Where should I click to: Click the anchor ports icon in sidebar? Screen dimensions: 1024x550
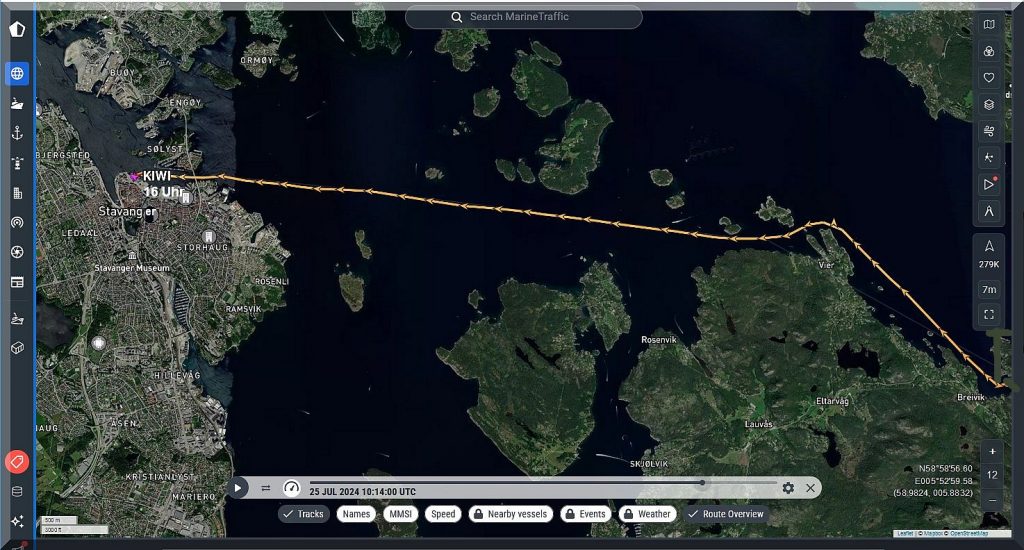[17, 133]
